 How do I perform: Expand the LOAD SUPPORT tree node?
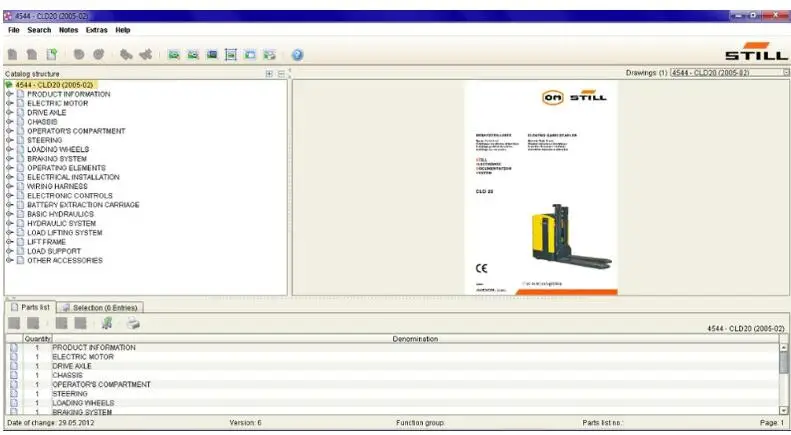pyautogui.click(x=10, y=251)
